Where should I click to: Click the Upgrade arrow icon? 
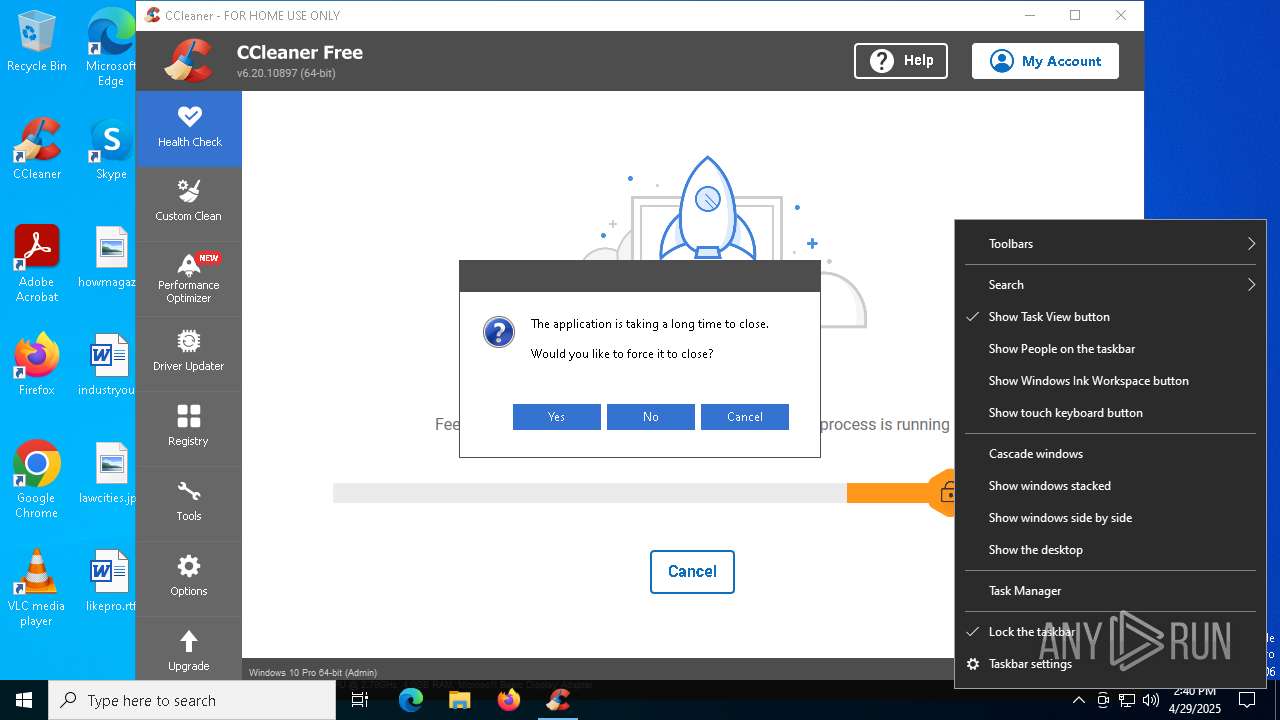coord(189,641)
